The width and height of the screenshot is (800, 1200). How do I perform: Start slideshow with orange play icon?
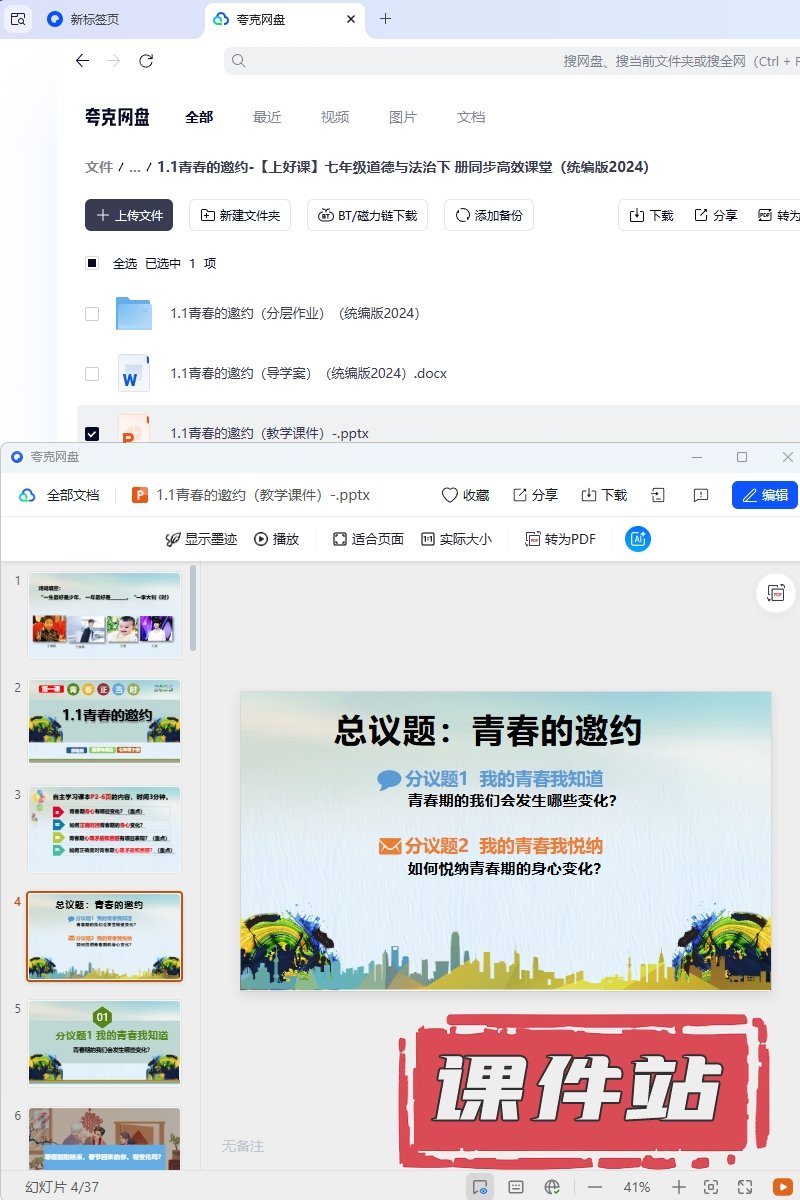coord(782,1186)
